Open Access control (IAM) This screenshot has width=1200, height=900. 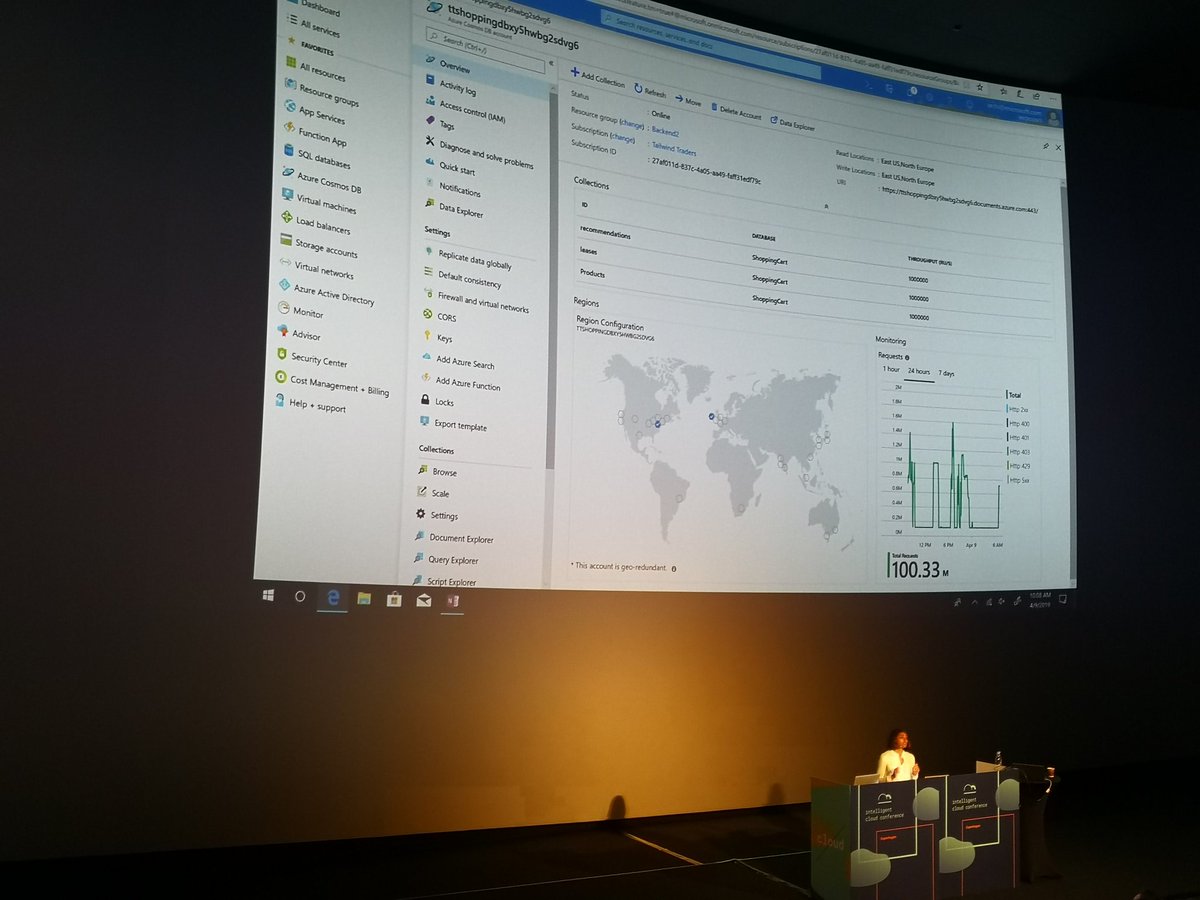pyautogui.click(x=472, y=113)
